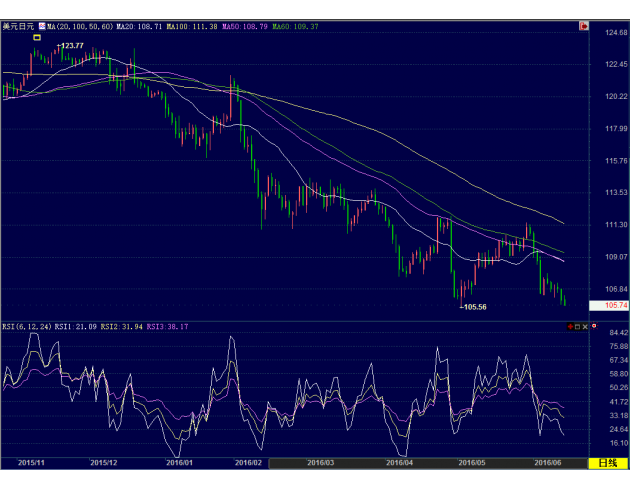Click the small icon beside 美元日元 title
The height and width of the screenshot is (490, 630).
pos(42,27)
